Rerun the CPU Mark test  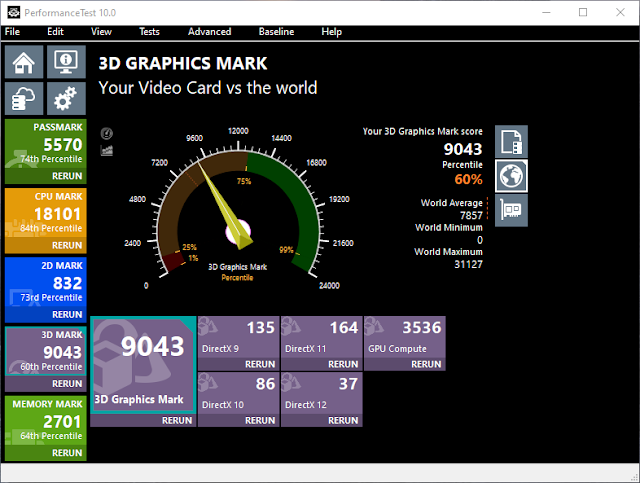(67, 245)
